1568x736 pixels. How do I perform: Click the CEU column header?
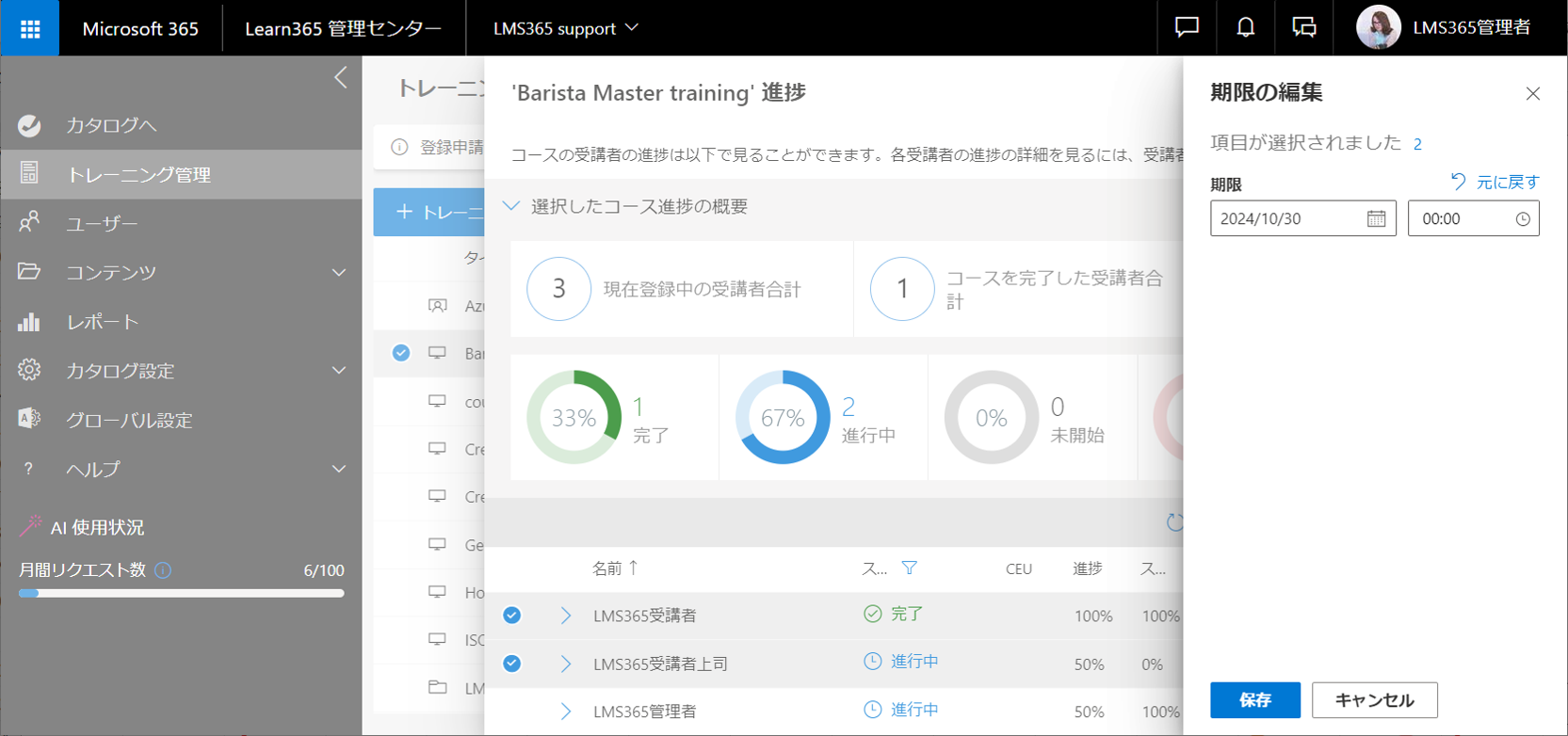pyautogui.click(x=1019, y=568)
